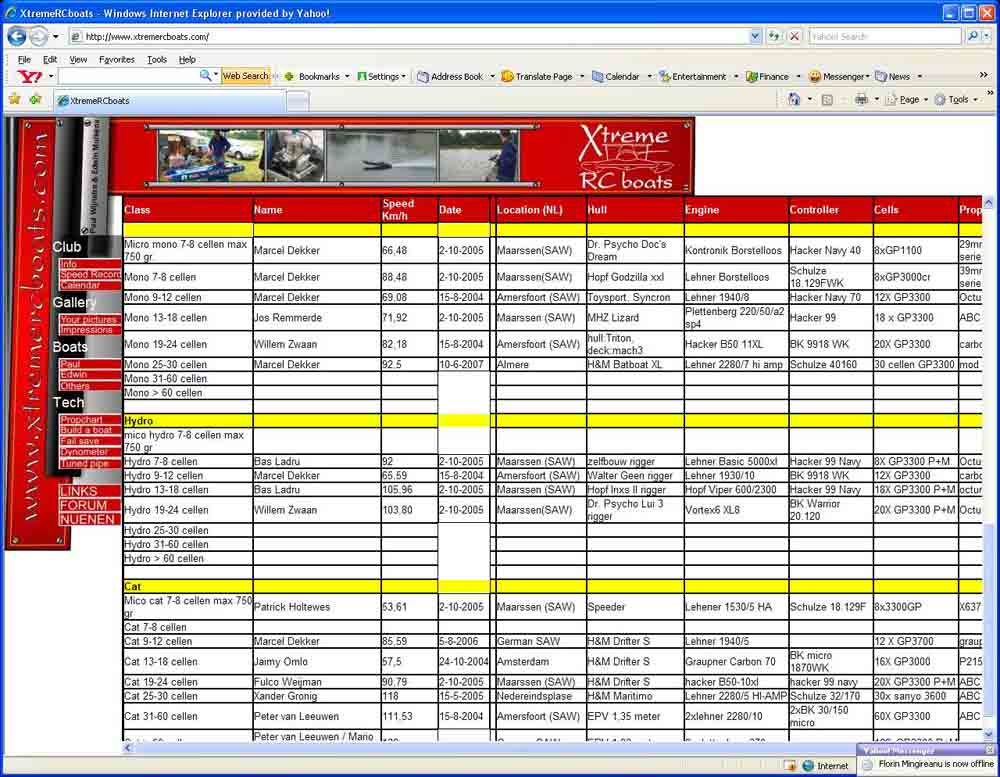
Task: Click the Xtreme RC boats logo
Action: (x=626, y=157)
